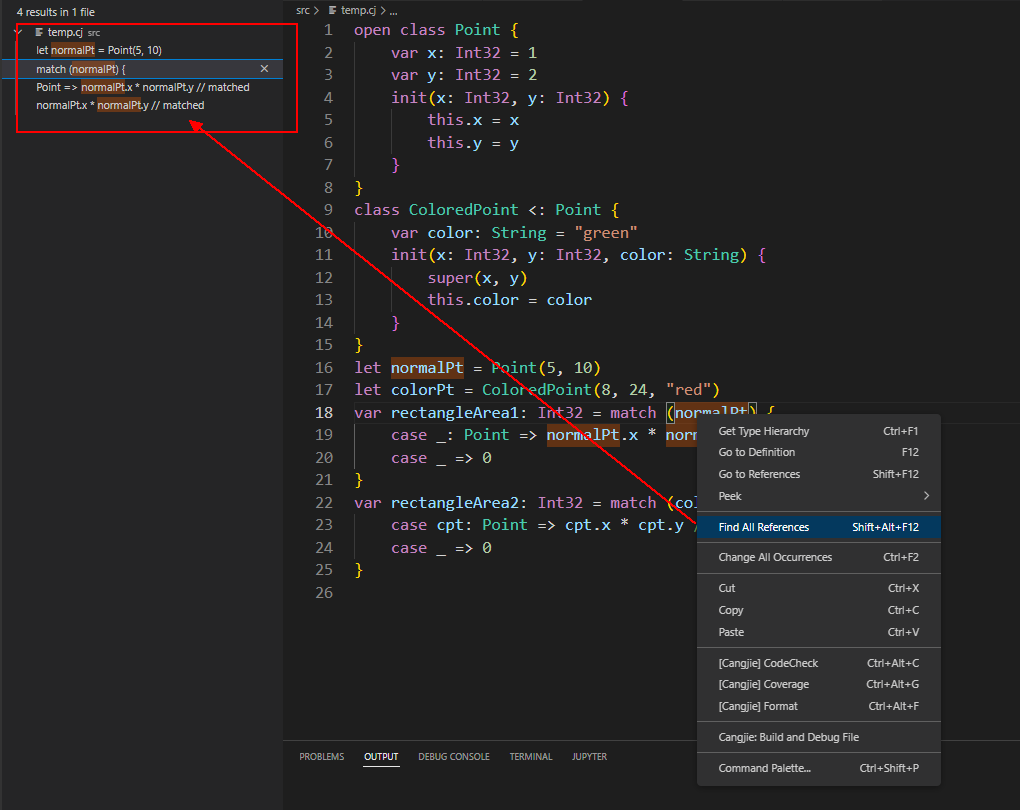Choose [Cangjie] Format menu item

pyautogui.click(x=758, y=706)
